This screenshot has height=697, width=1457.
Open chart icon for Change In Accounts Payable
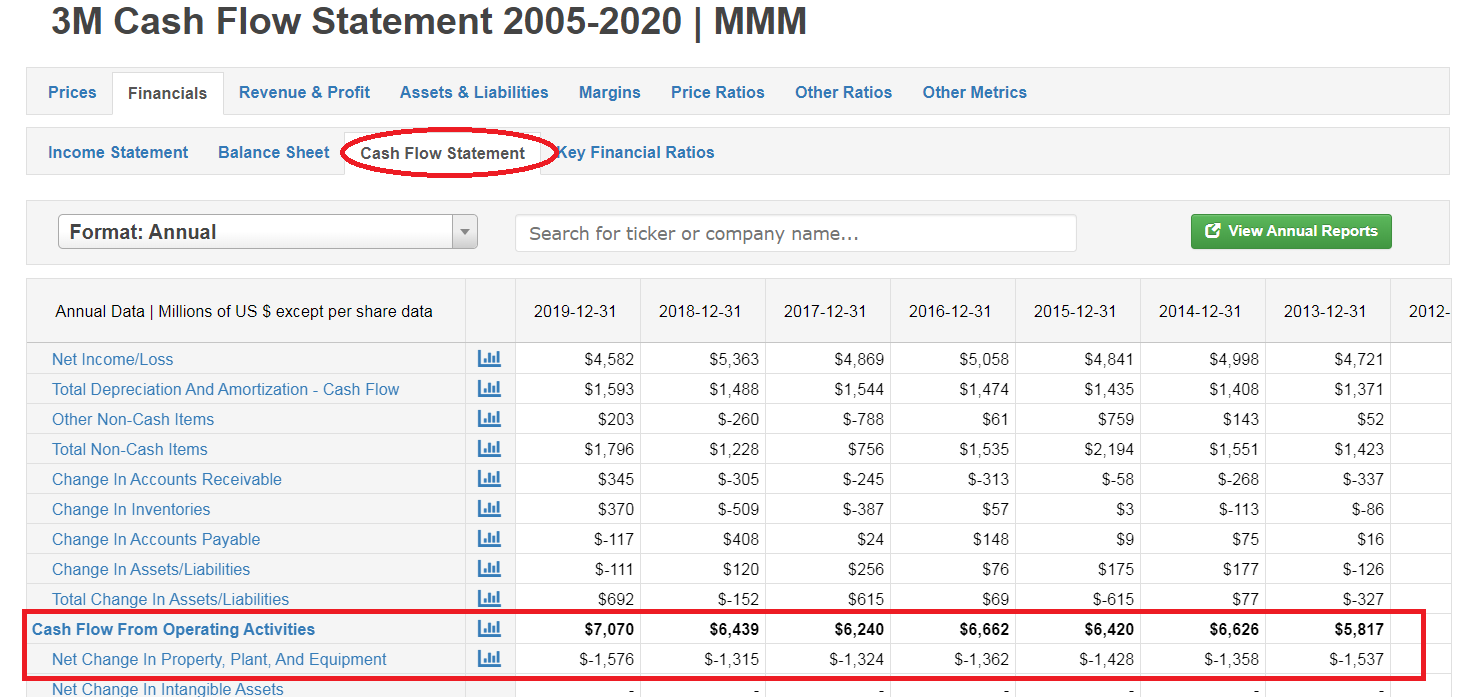pyautogui.click(x=489, y=539)
